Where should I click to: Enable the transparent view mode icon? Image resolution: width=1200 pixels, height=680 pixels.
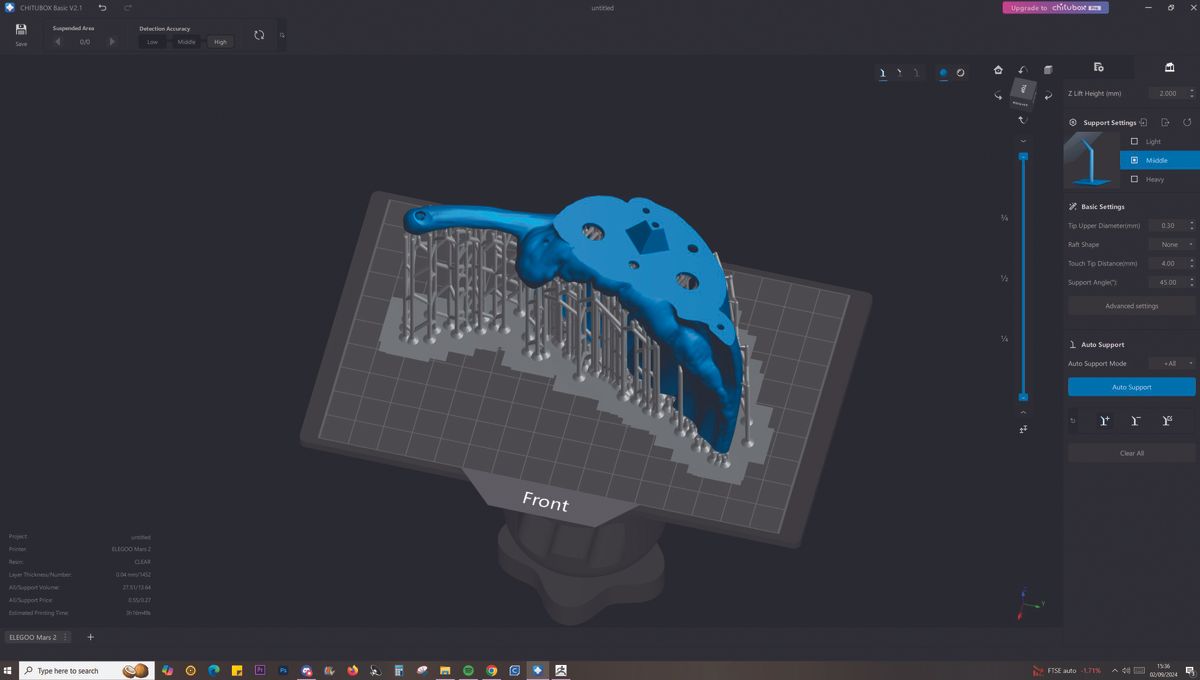pyautogui.click(x=961, y=72)
